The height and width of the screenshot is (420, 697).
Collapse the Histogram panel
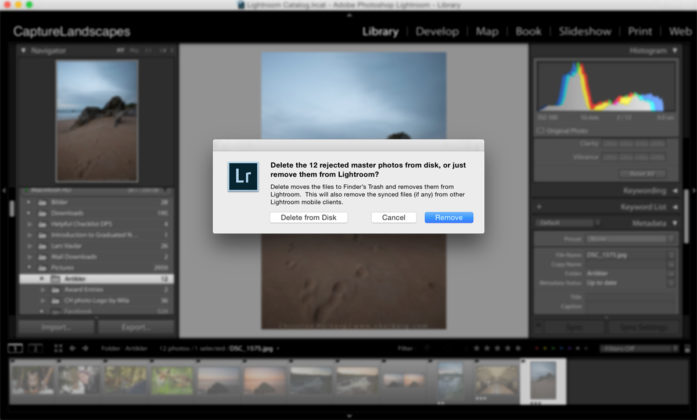click(x=675, y=51)
